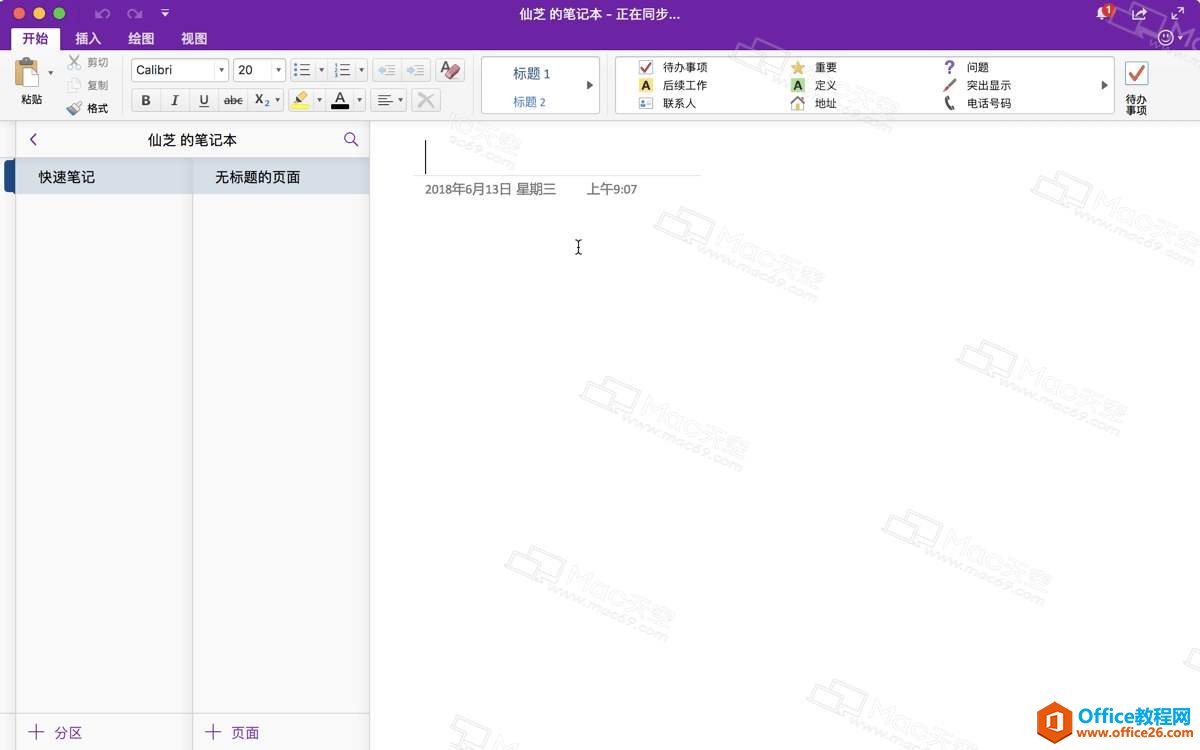The height and width of the screenshot is (750, 1200).
Task: Open the alignment options dropdown arrow
Action: tap(401, 100)
